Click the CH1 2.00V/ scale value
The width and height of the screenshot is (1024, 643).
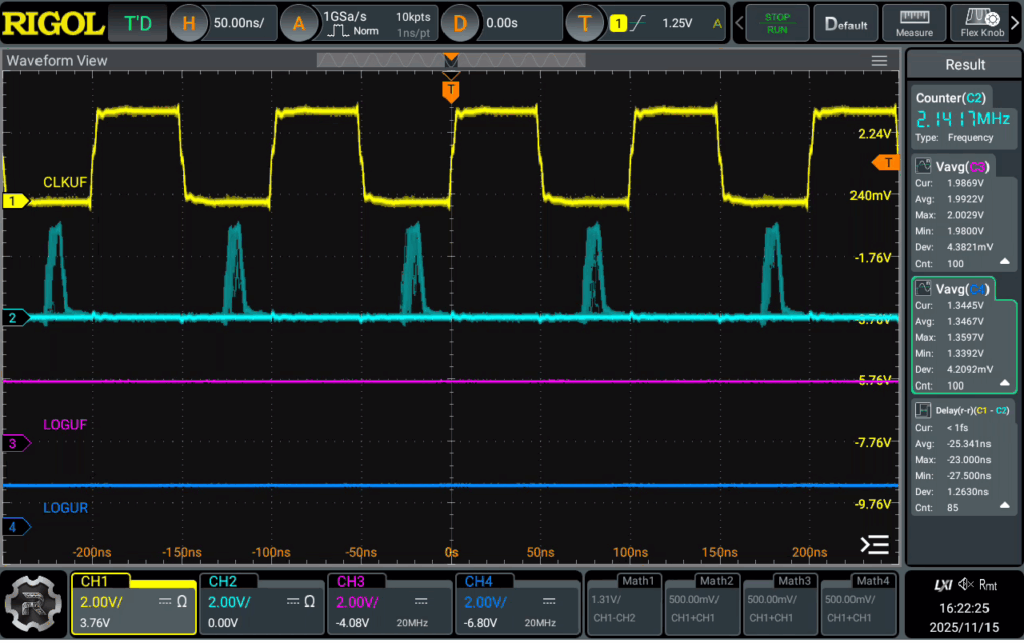tap(101, 602)
